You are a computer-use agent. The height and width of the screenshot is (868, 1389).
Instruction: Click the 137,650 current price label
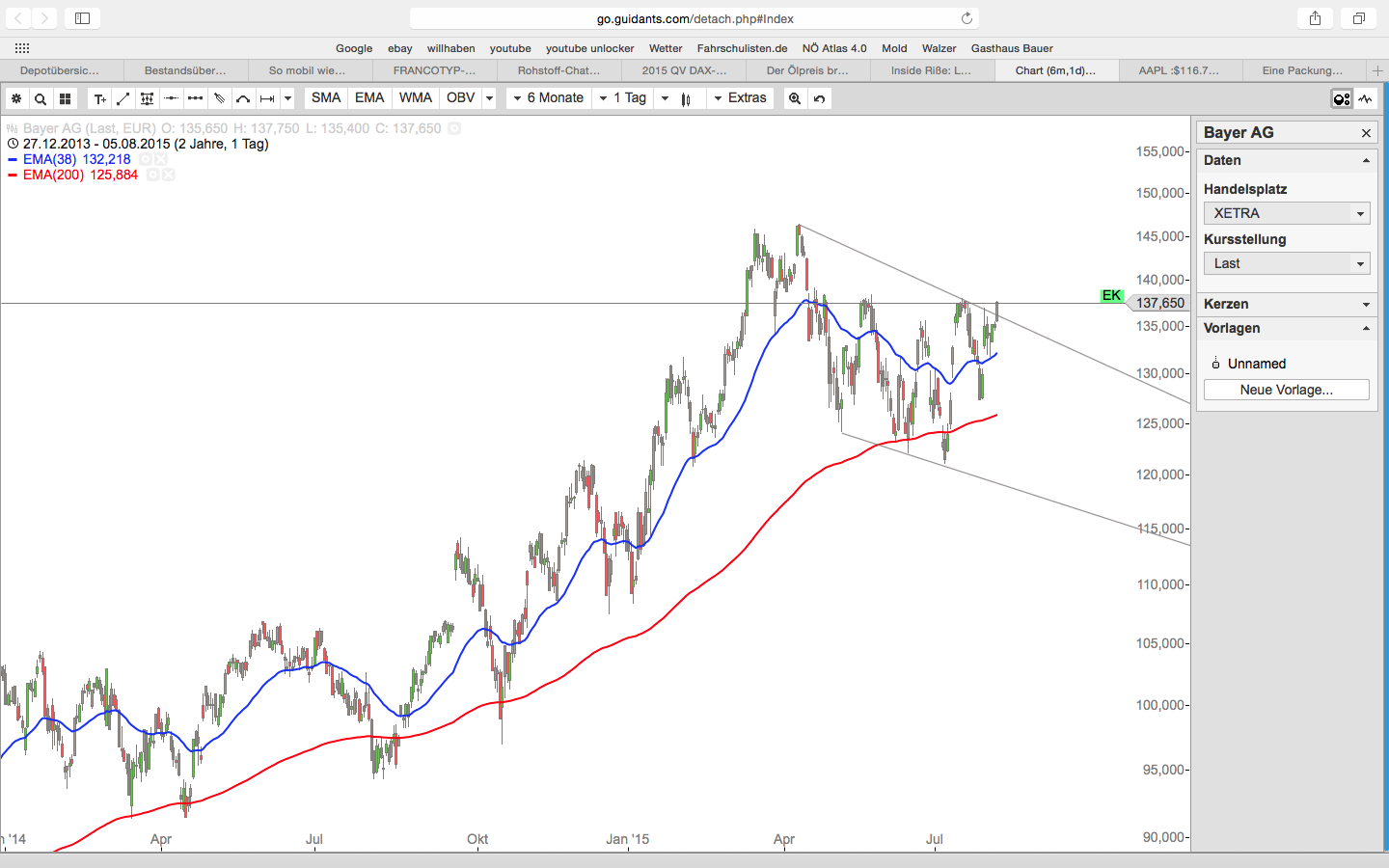coord(1159,303)
